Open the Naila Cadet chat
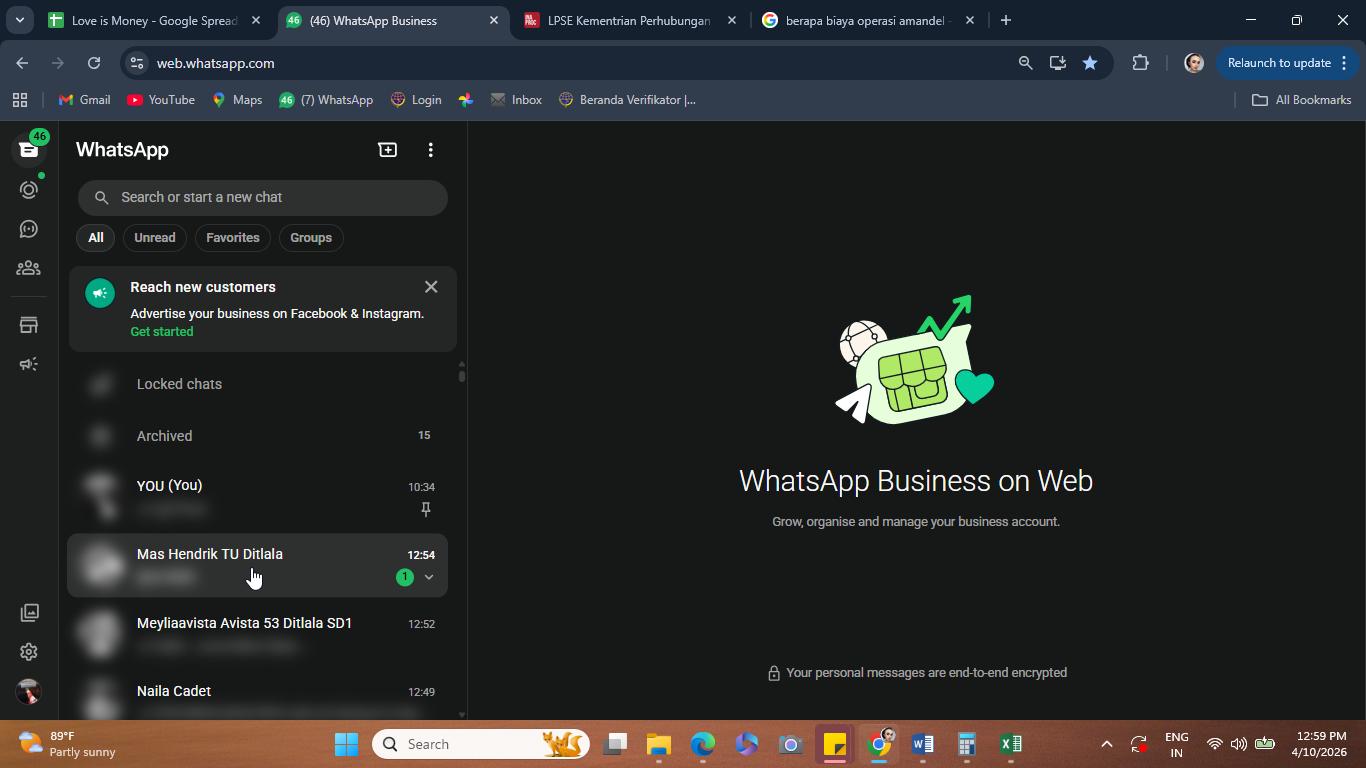This screenshot has width=1366, height=768. pyautogui.click(x=258, y=697)
